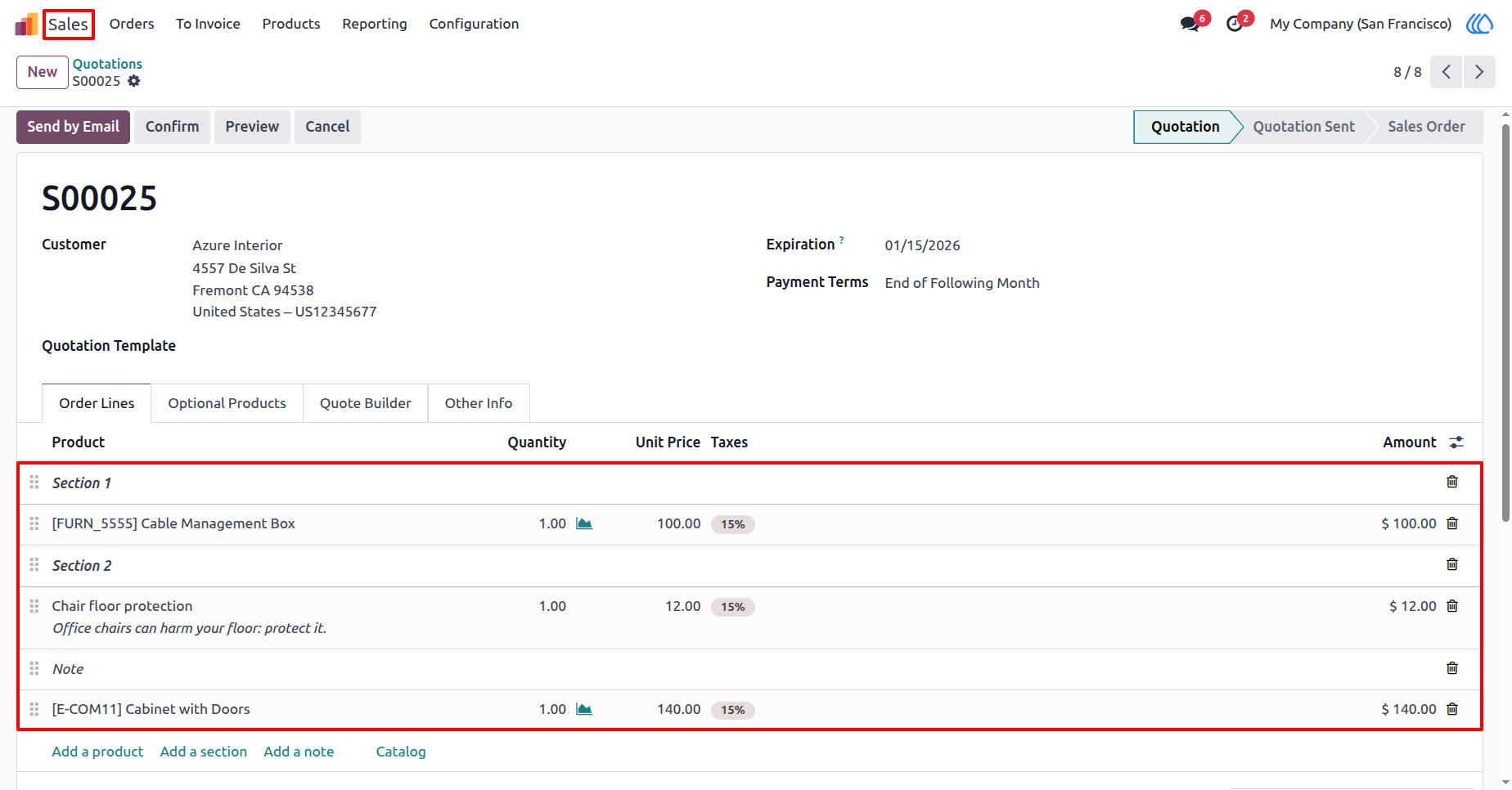The image size is (1512, 790).
Task: Click Add a product link
Action: pyautogui.click(x=97, y=752)
